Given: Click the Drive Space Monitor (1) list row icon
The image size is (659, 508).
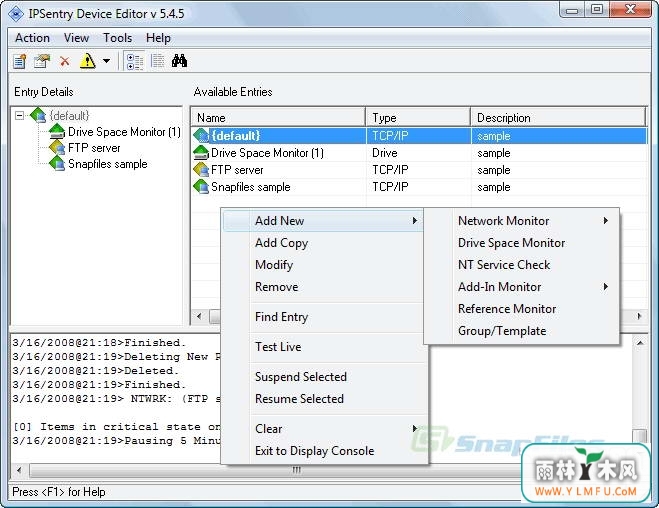Looking at the screenshot, I should pyautogui.click(x=201, y=153).
